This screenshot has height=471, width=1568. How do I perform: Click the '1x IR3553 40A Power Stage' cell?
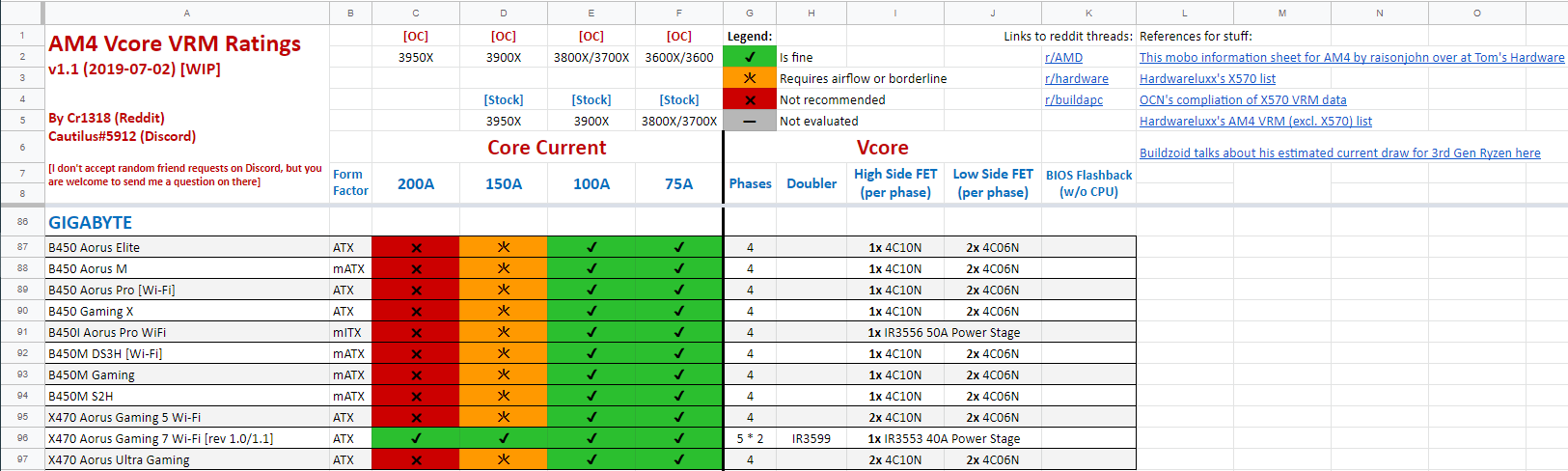pyautogui.click(x=944, y=439)
